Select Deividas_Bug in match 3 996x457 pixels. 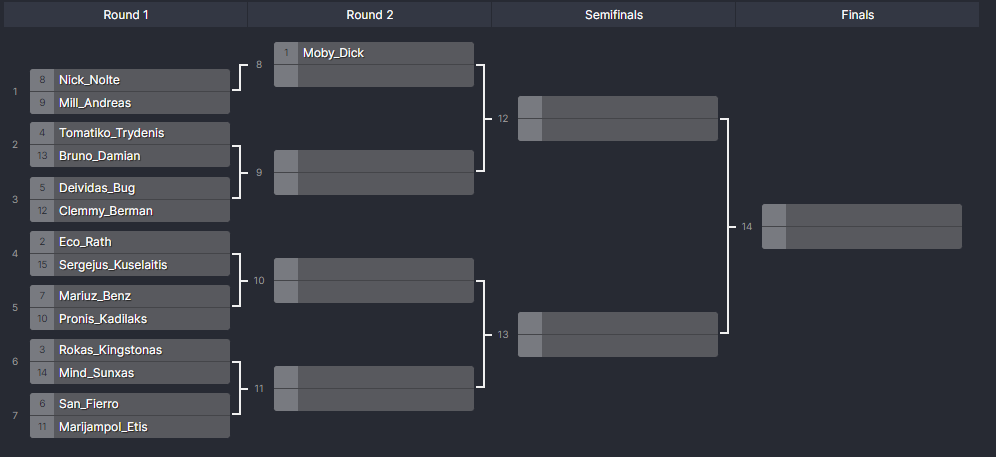130,188
